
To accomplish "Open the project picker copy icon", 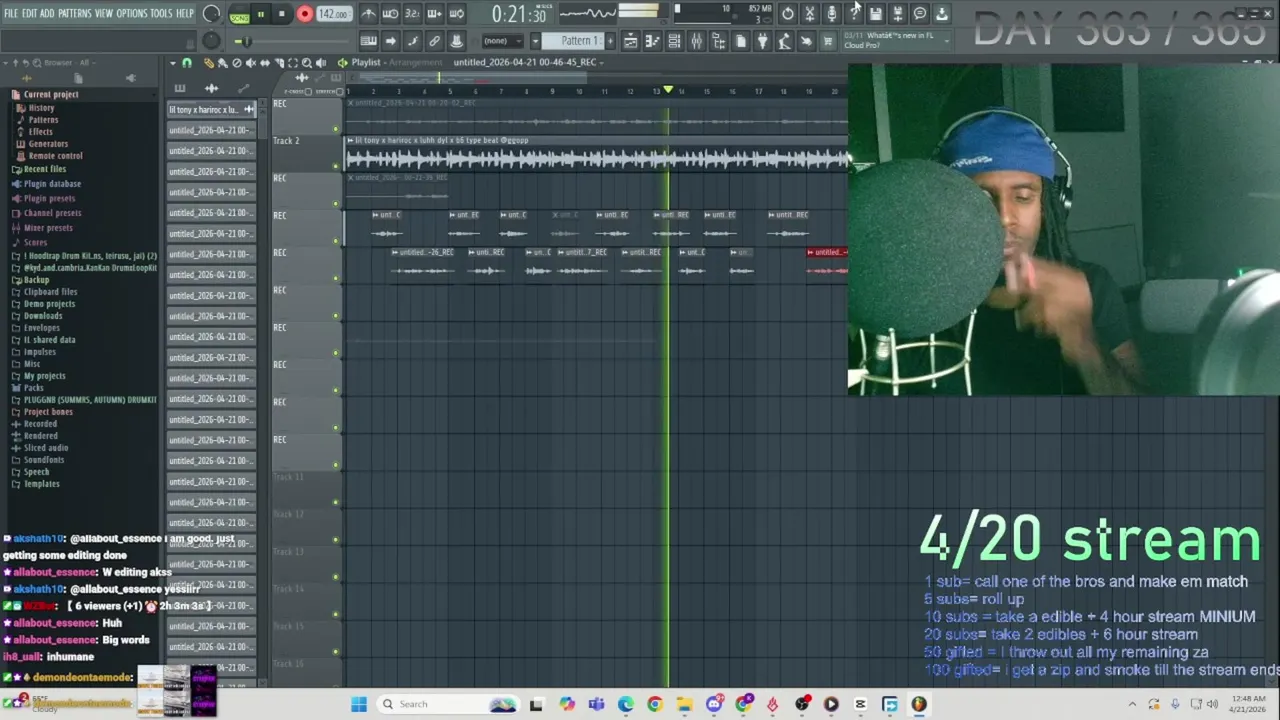I will tap(740, 41).
